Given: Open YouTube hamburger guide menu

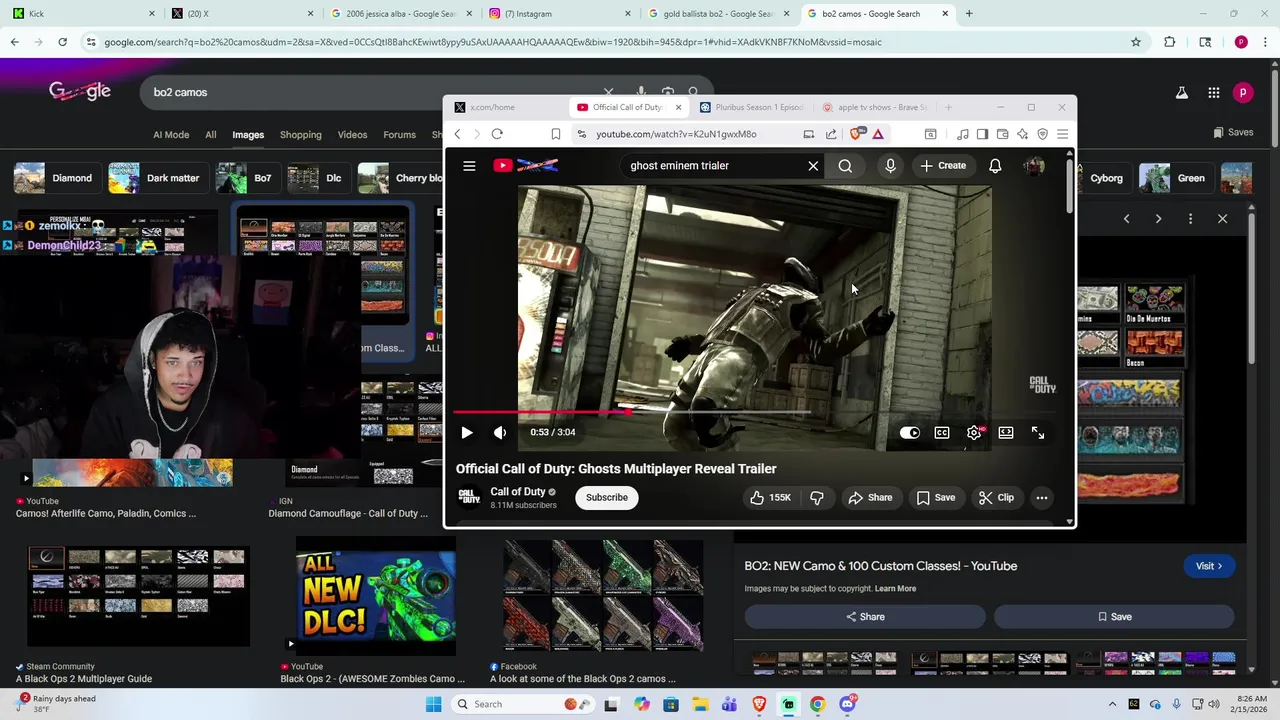Looking at the screenshot, I should [469, 166].
